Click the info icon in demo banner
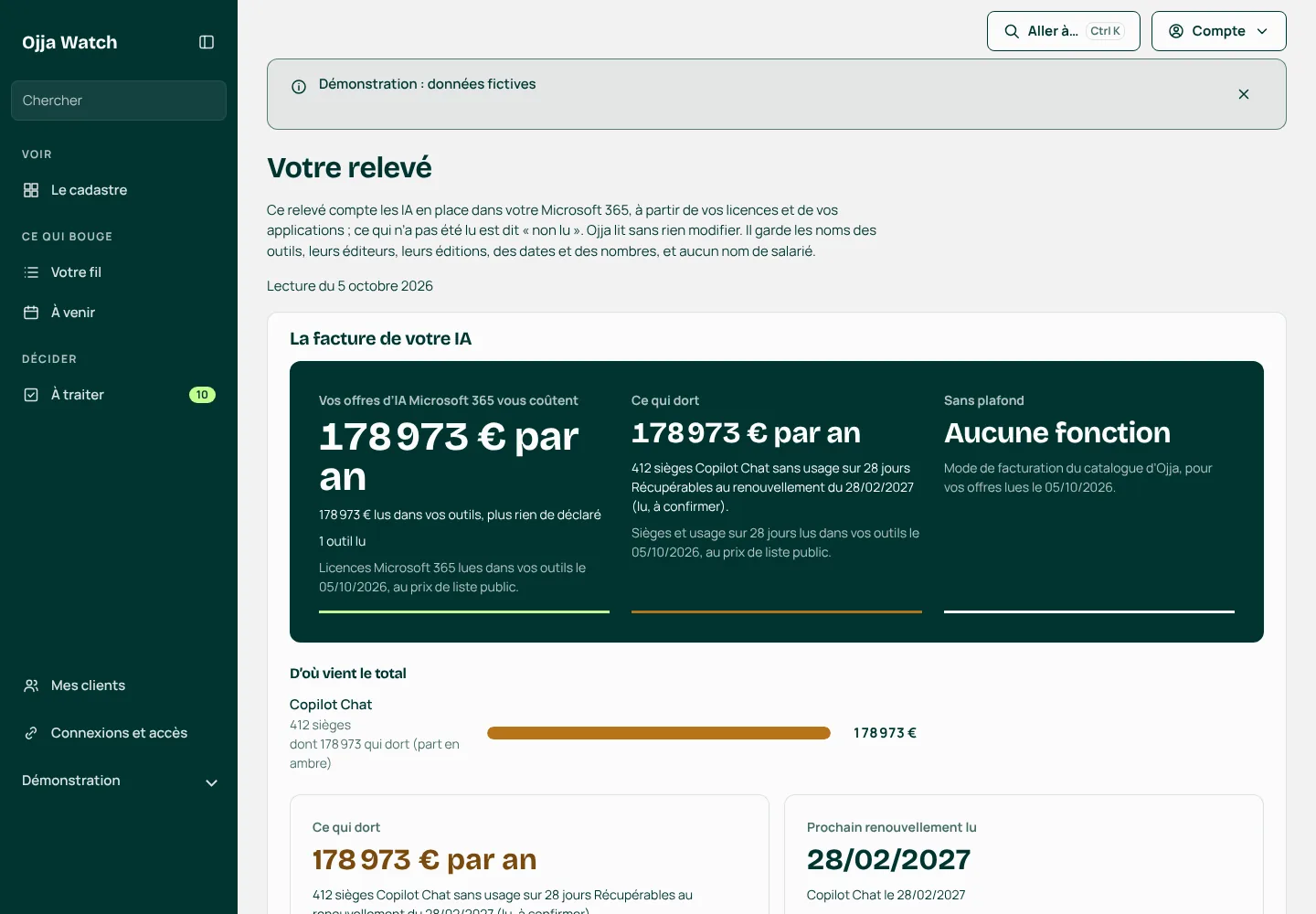Image resolution: width=1316 pixels, height=914 pixels. (x=299, y=87)
